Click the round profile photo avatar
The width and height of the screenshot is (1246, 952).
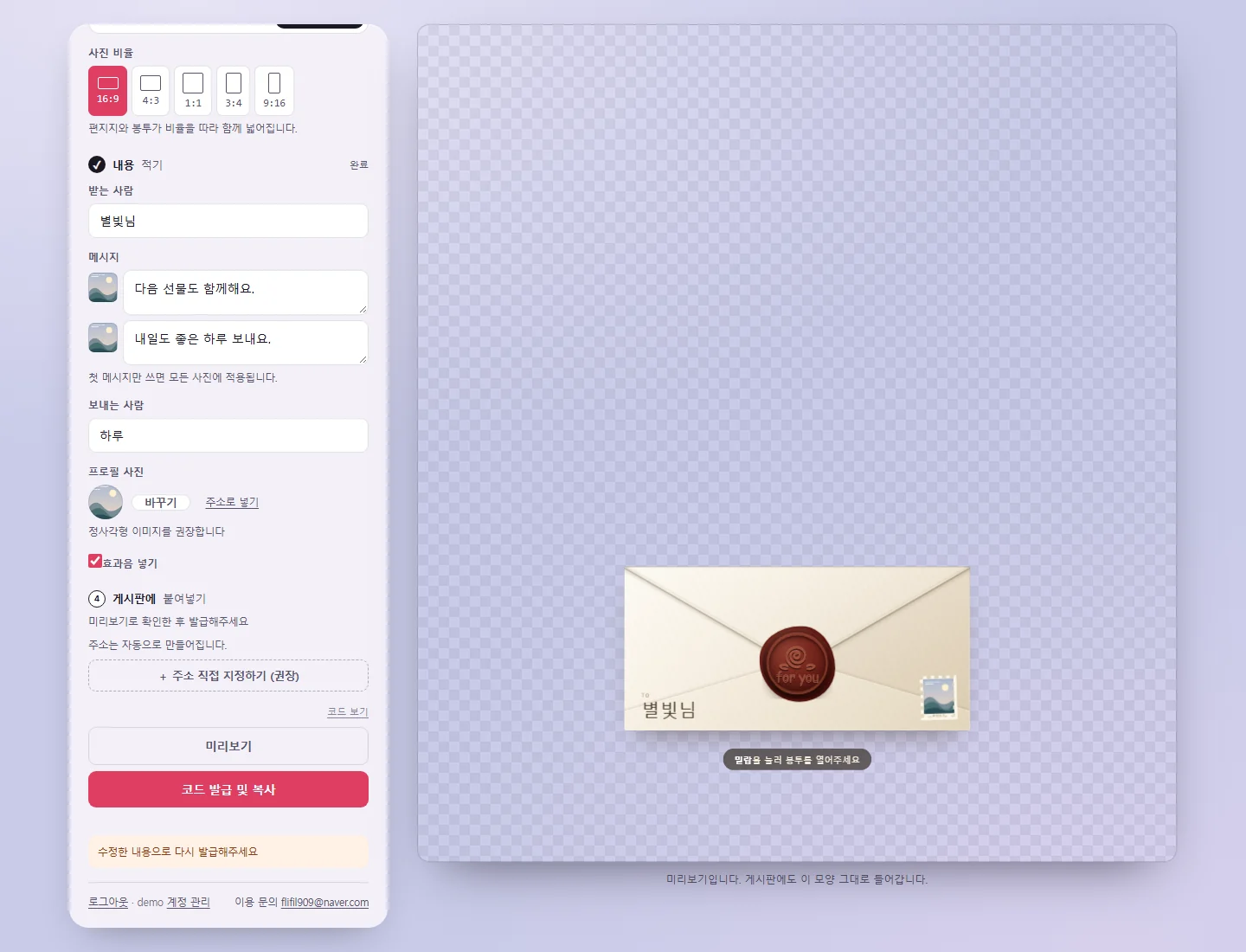point(106,502)
